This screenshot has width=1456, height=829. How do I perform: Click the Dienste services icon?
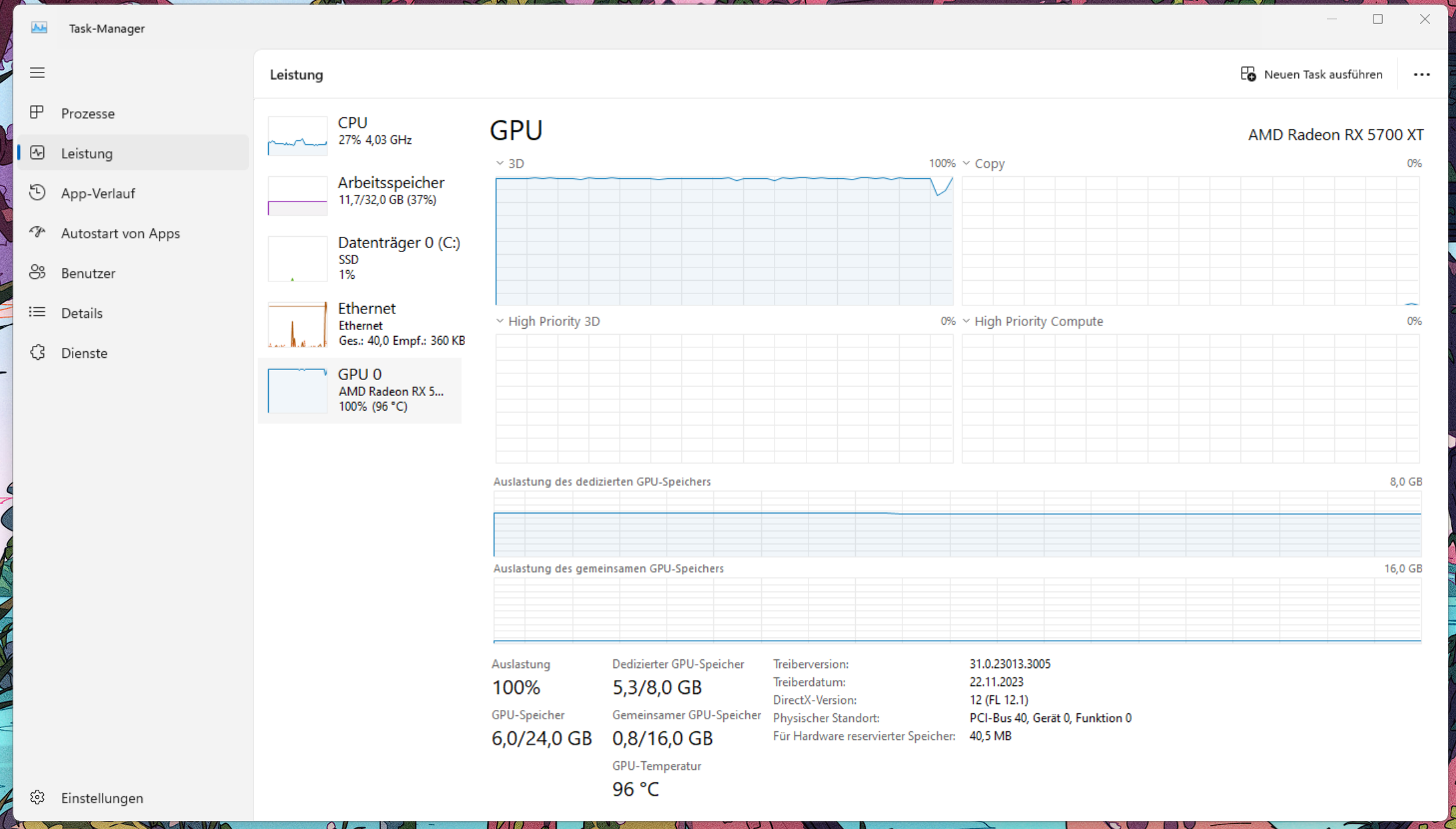point(37,352)
